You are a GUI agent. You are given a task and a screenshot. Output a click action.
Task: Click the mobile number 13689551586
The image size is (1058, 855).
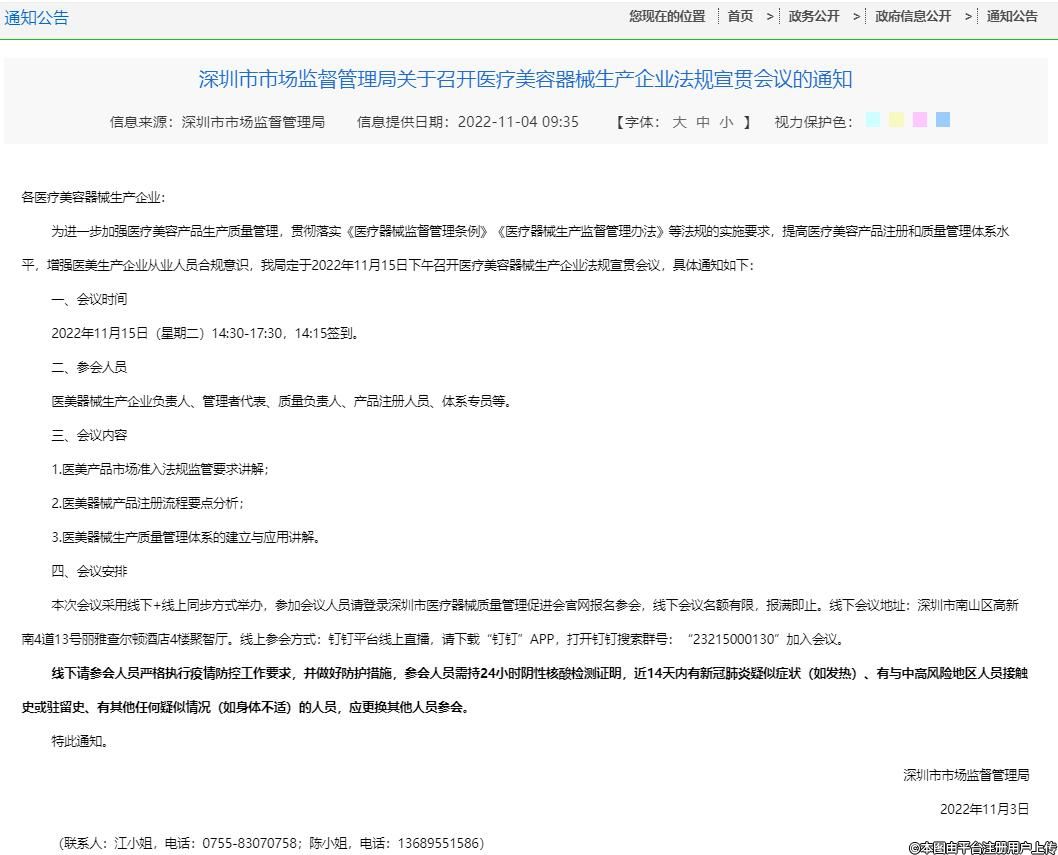[x=440, y=843]
